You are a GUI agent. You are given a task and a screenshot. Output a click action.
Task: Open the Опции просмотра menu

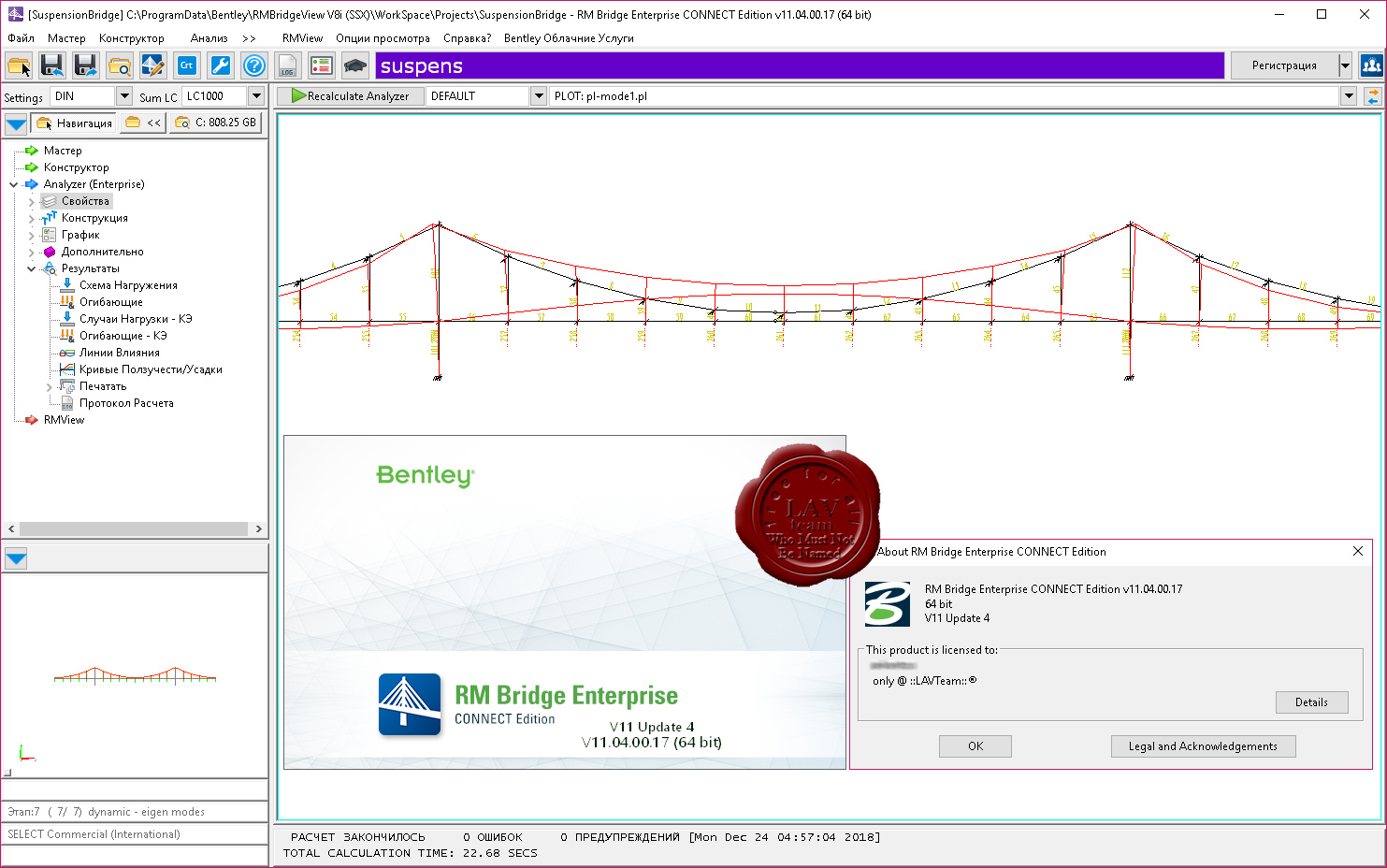[383, 38]
